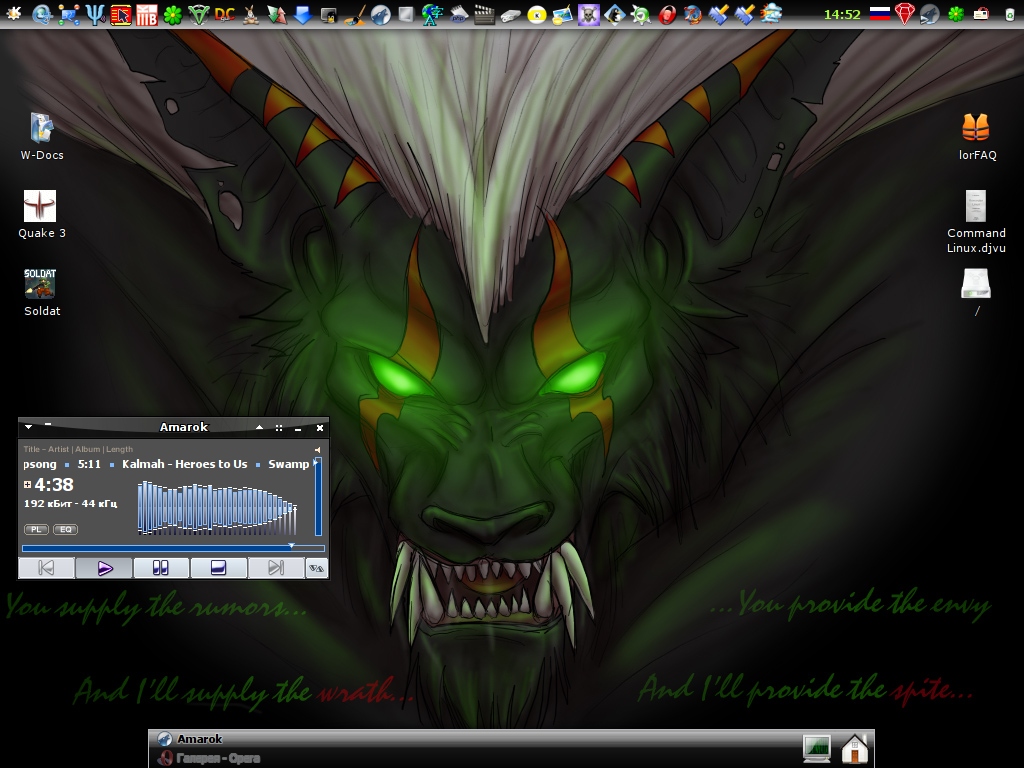Image resolution: width=1024 pixels, height=768 pixels.
Task: Click the scrolling Kalmah - Heroes to Us title
Action: [x=185, y=464]
